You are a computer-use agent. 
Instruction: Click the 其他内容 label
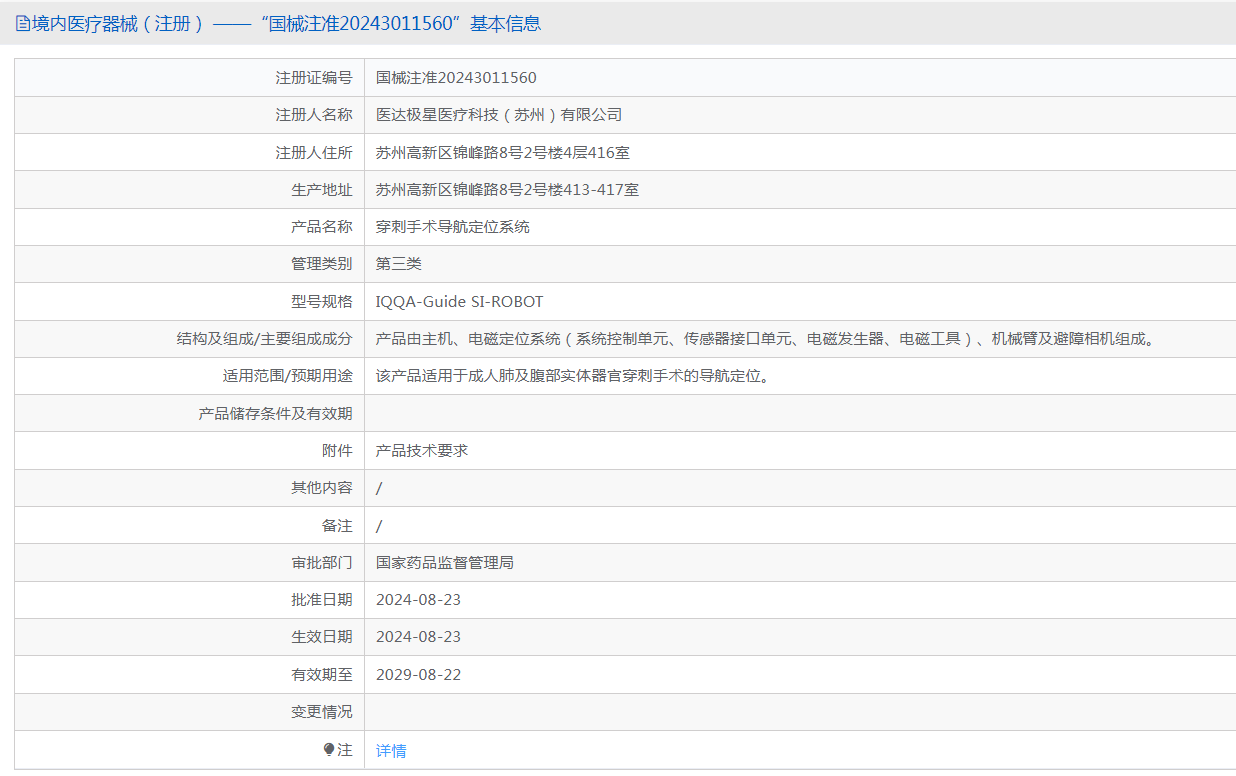point(322,487)
